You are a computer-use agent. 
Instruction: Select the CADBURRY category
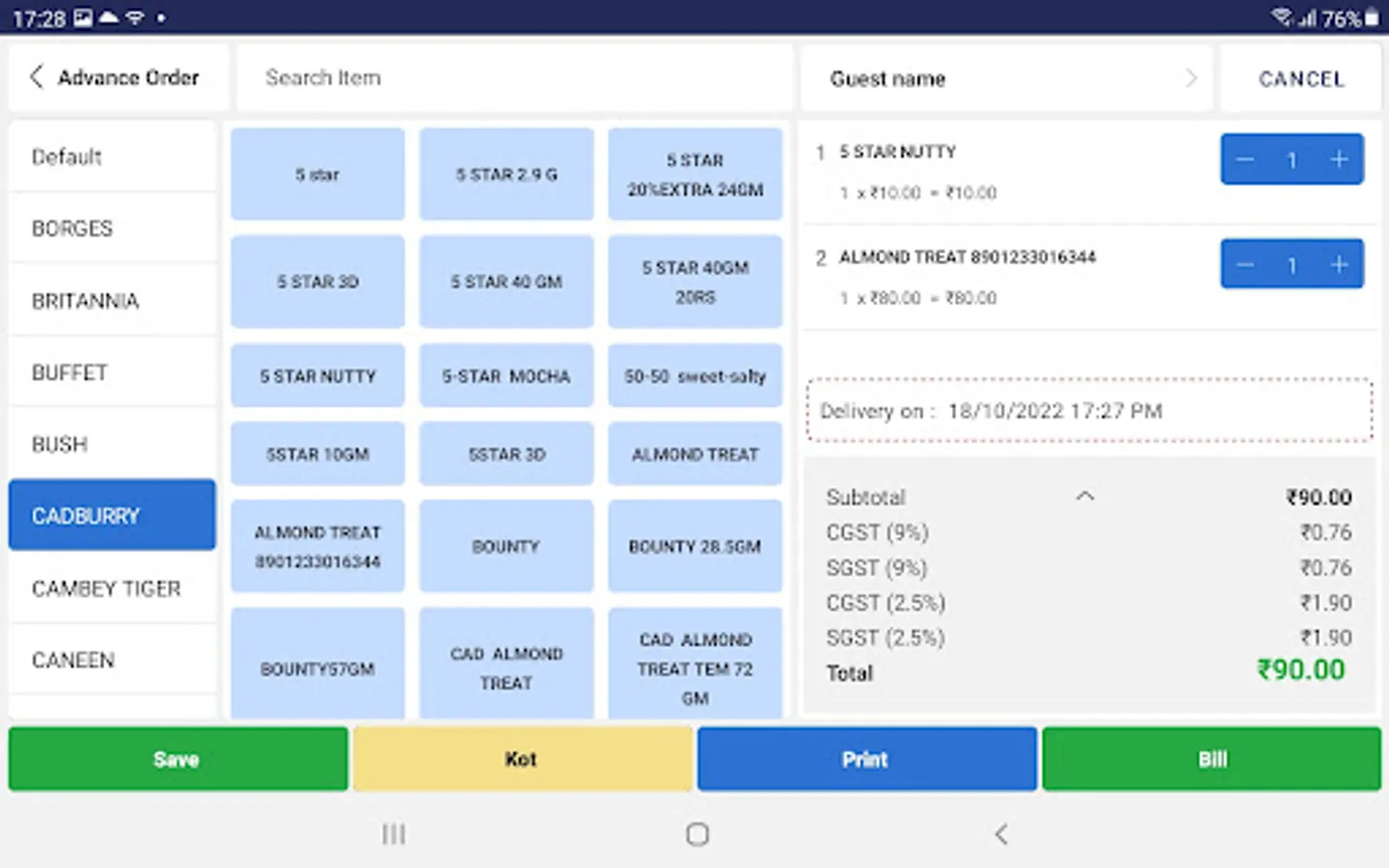coord(112,516)
